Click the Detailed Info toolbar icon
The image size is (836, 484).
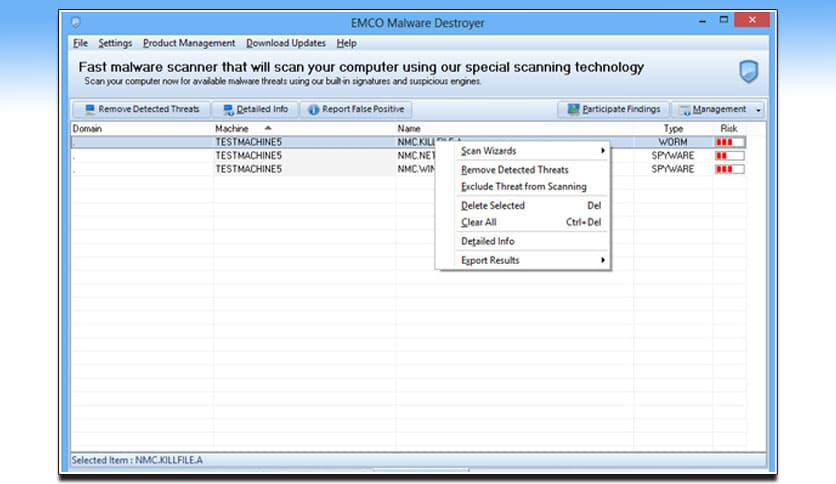[228, 109]
